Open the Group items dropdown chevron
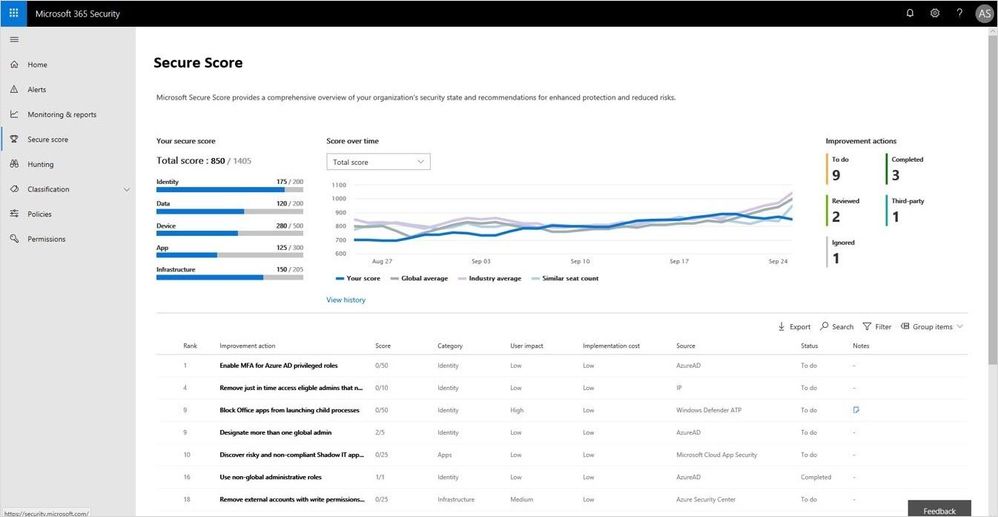This screenshot has width=998, height=517. [x=960, y=327]
